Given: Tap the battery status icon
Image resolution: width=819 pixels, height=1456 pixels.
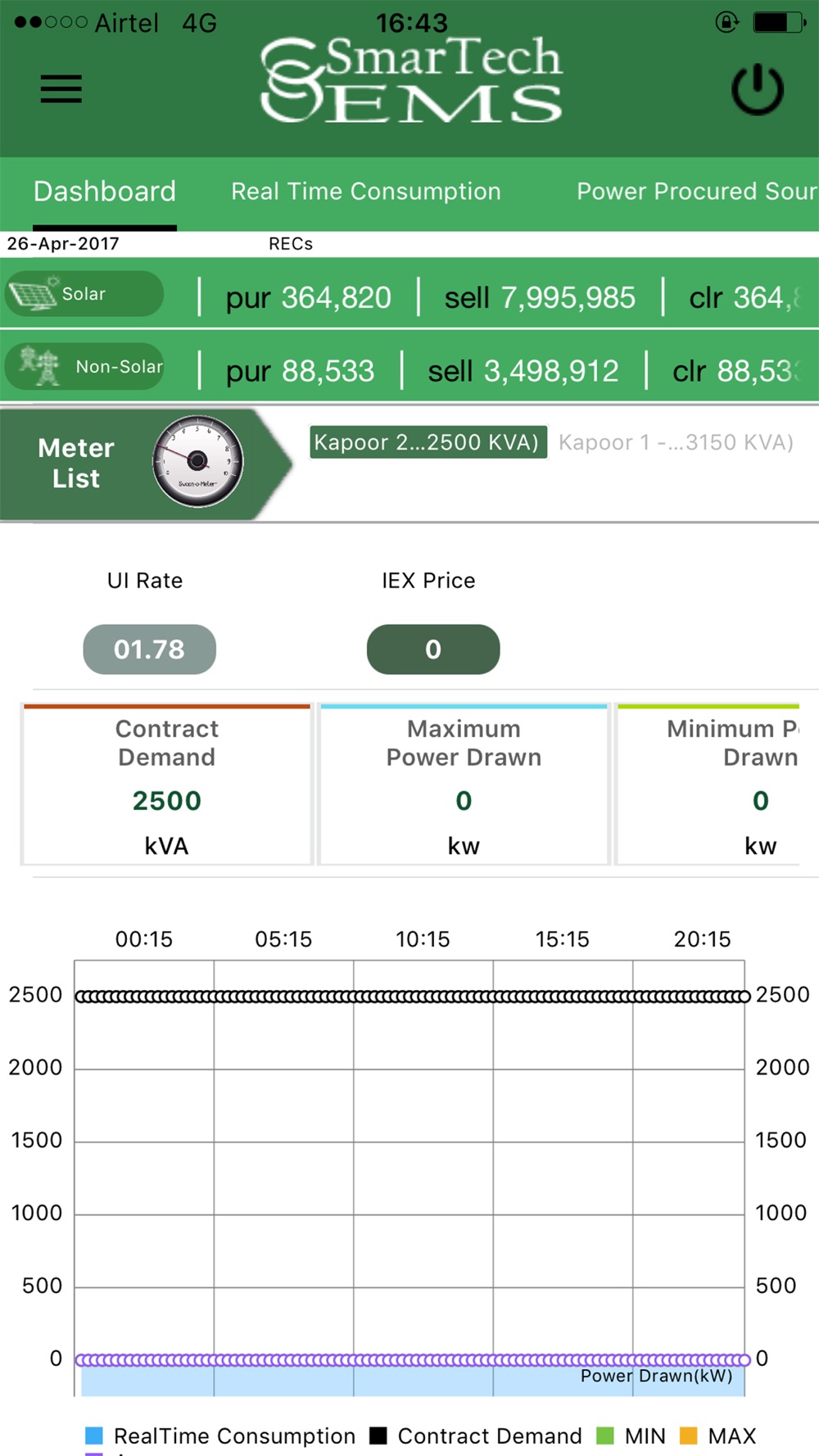Looking at the screenshot, I should pyautogui.click(x=779, y=22).
